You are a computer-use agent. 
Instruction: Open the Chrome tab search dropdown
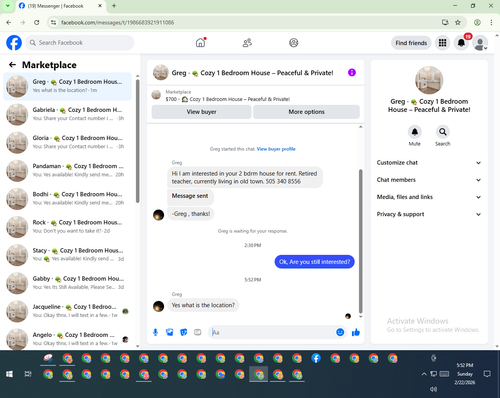click(x=7, y=6)
